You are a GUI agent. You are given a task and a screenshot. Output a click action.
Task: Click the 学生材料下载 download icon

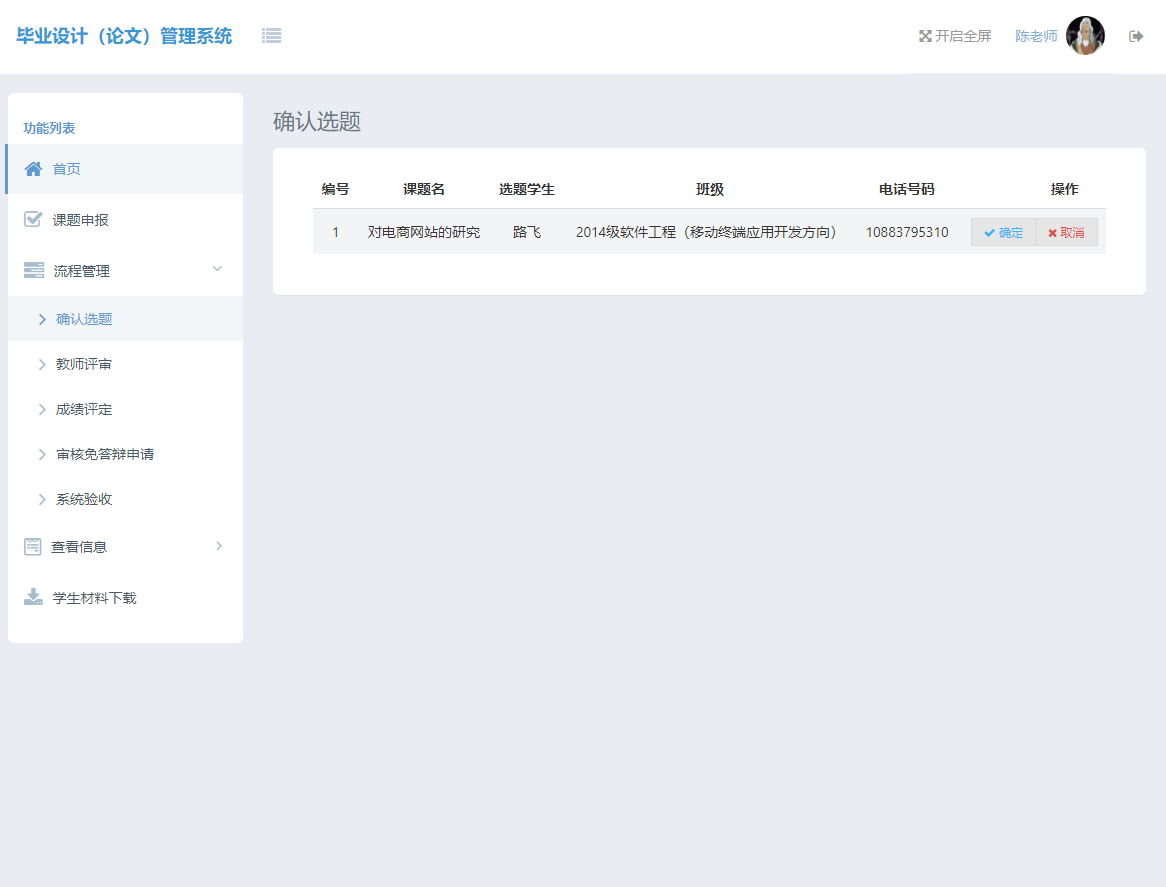pos(33,597)
